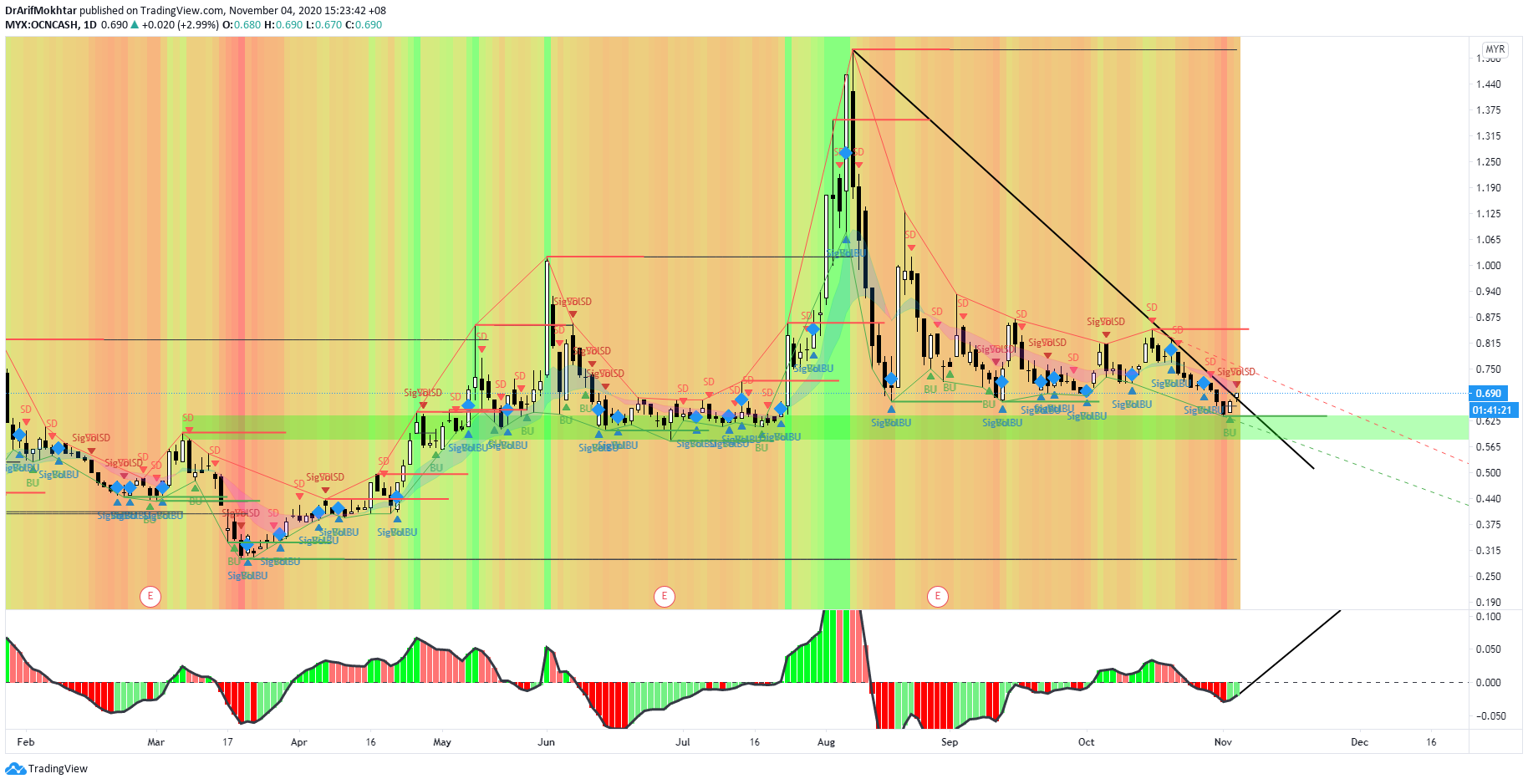Click the earnings E marker near July
This screenshot has width=1528, height=784.
[x=664, y=596]
